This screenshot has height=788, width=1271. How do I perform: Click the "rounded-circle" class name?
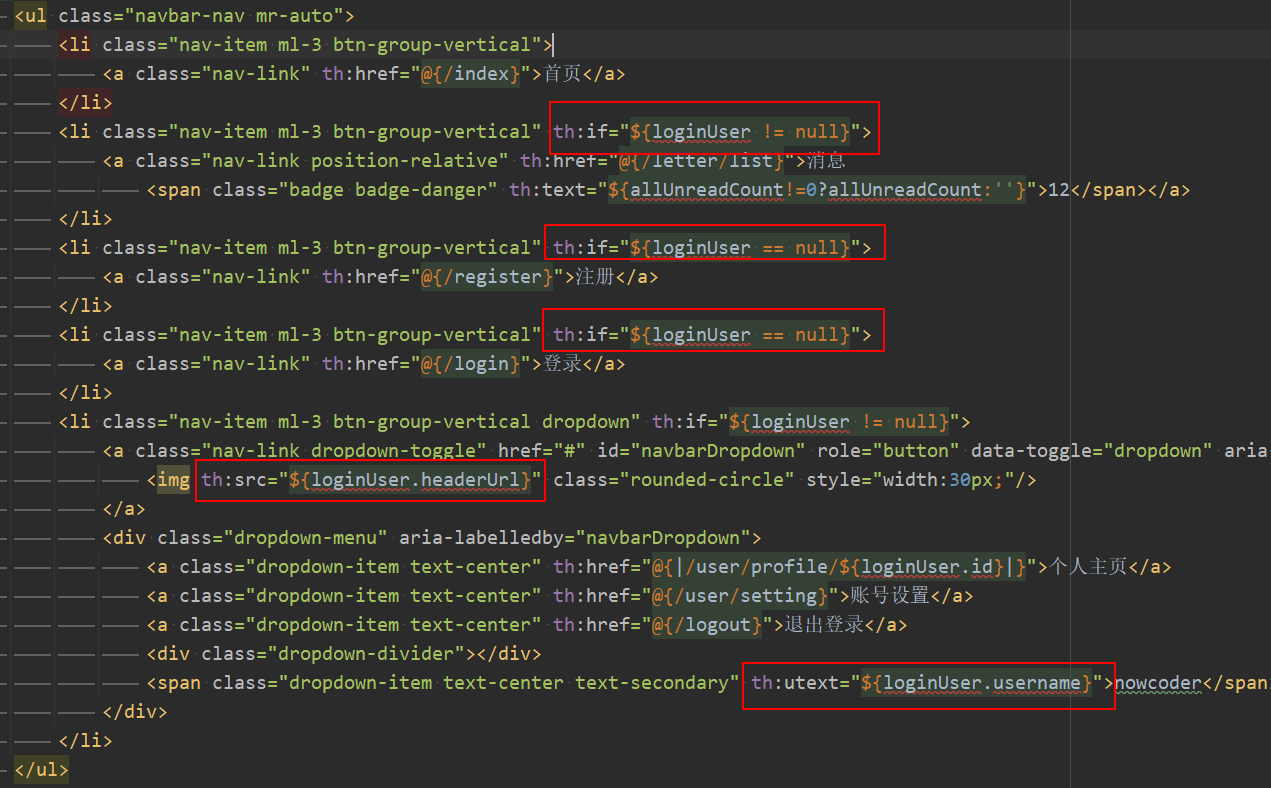(x=706, y=479)
